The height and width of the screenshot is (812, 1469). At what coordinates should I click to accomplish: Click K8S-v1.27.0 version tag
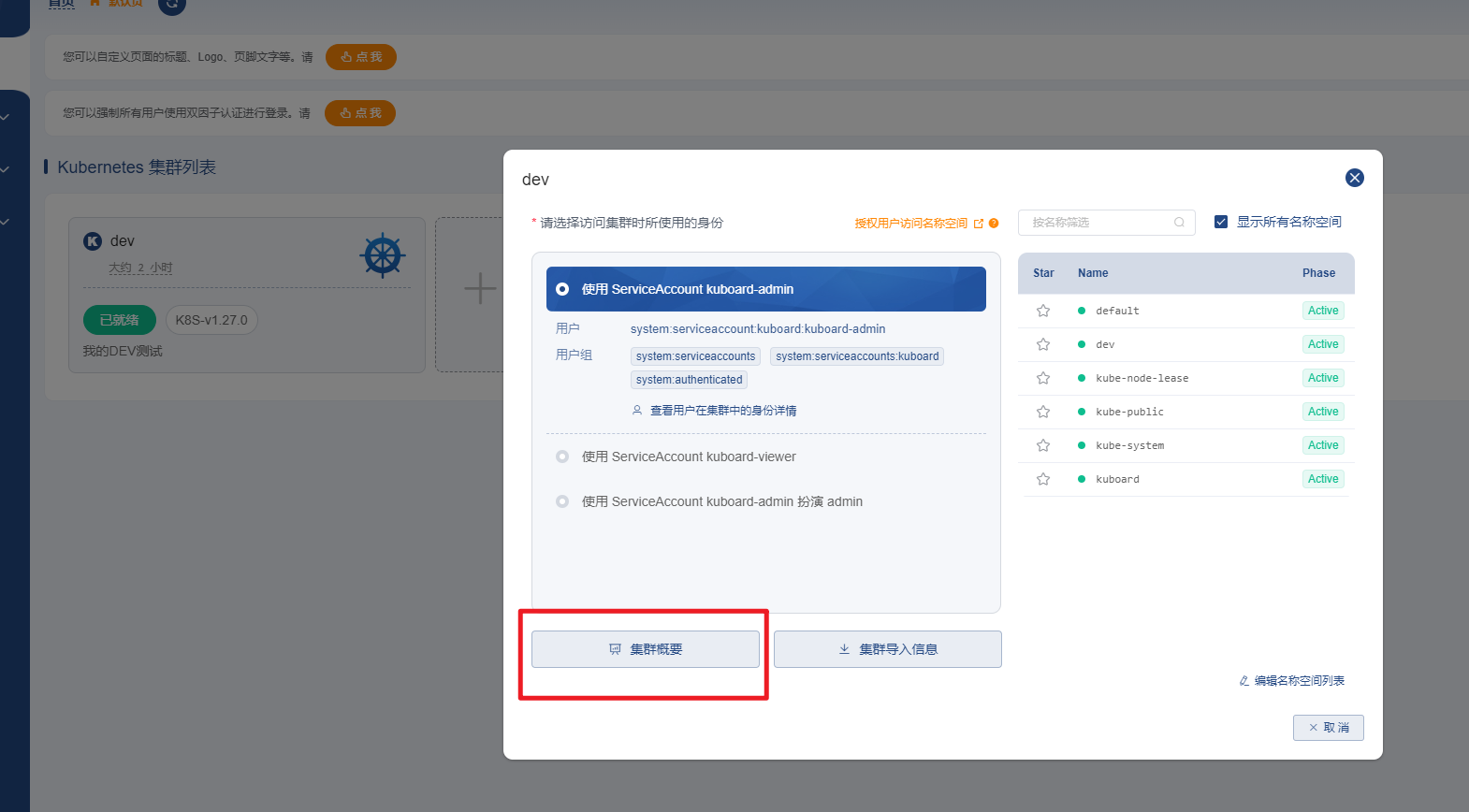(x=211, y=320)
